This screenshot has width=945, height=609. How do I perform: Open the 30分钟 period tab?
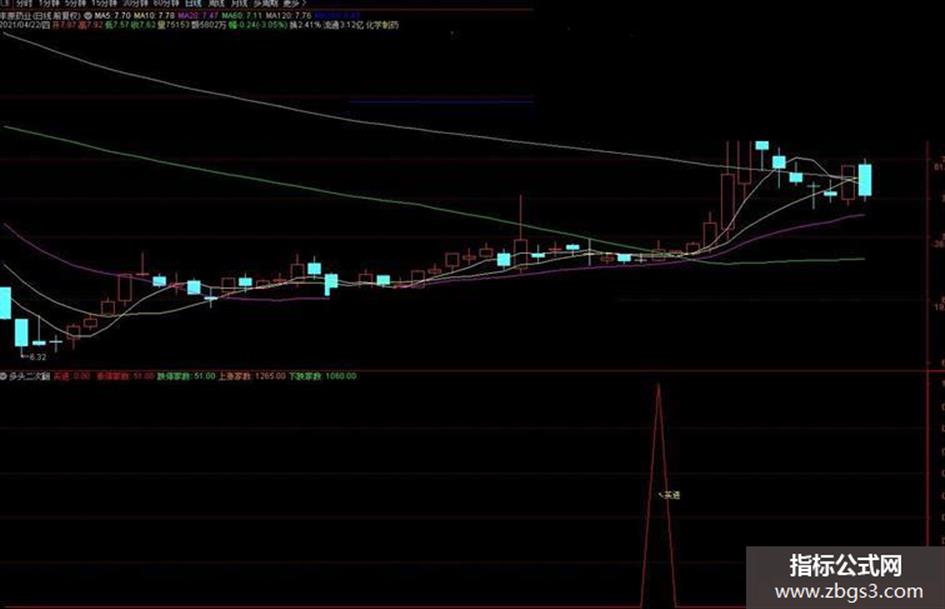[136, 4]
